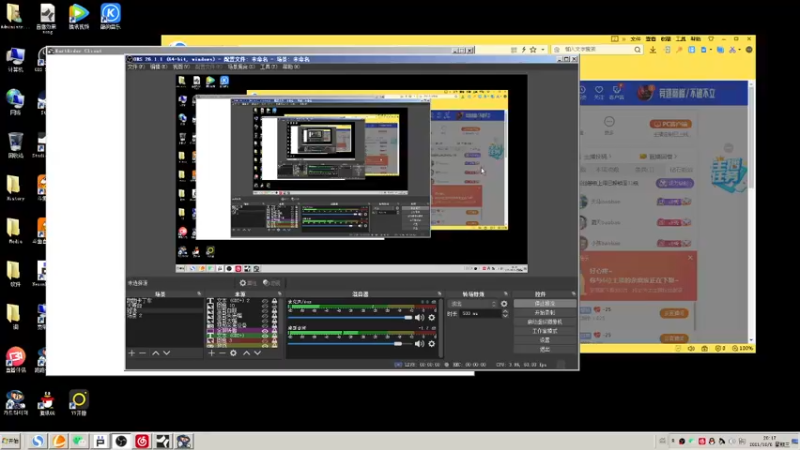800x450 pixels.
Task: Open the Recycle Bin desktop icon
Action: point(15,142)
